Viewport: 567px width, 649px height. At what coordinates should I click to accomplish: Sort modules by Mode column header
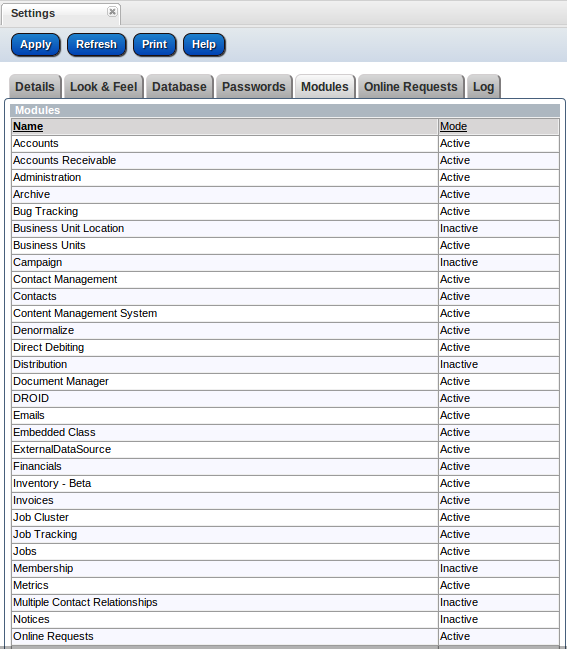[453, 126]
